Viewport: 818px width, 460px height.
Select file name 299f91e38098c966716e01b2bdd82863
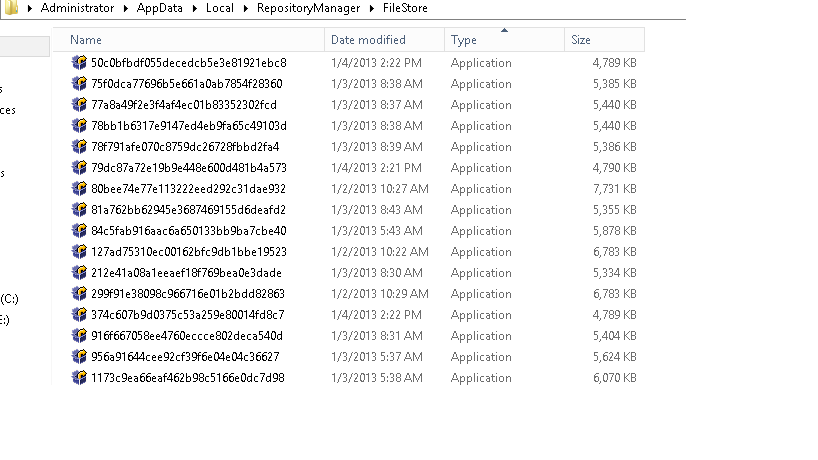[188, 294]
